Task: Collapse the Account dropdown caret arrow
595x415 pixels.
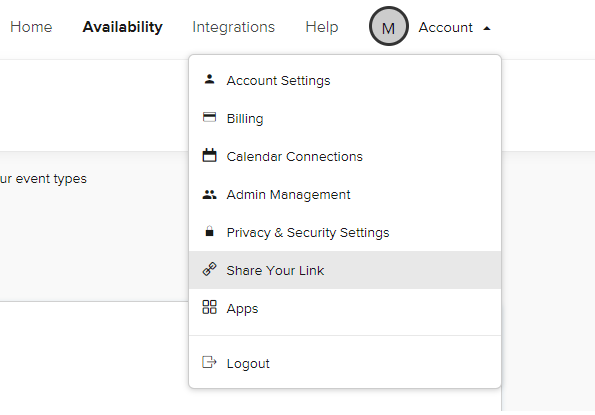Action: click(487, 28)
